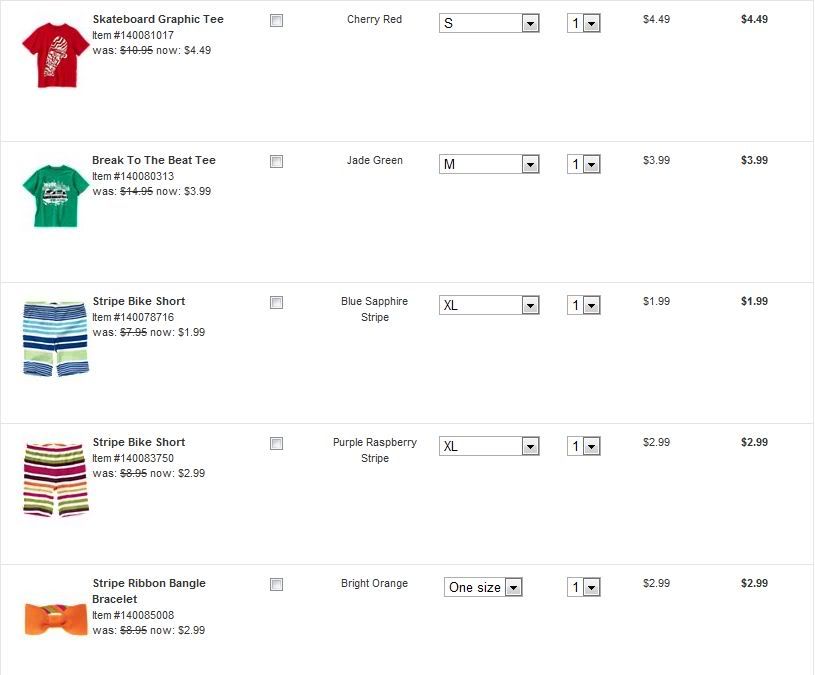Tick the Stripe Ribbon Bangle Bracelet checkbox

click(x=277, y=585)
